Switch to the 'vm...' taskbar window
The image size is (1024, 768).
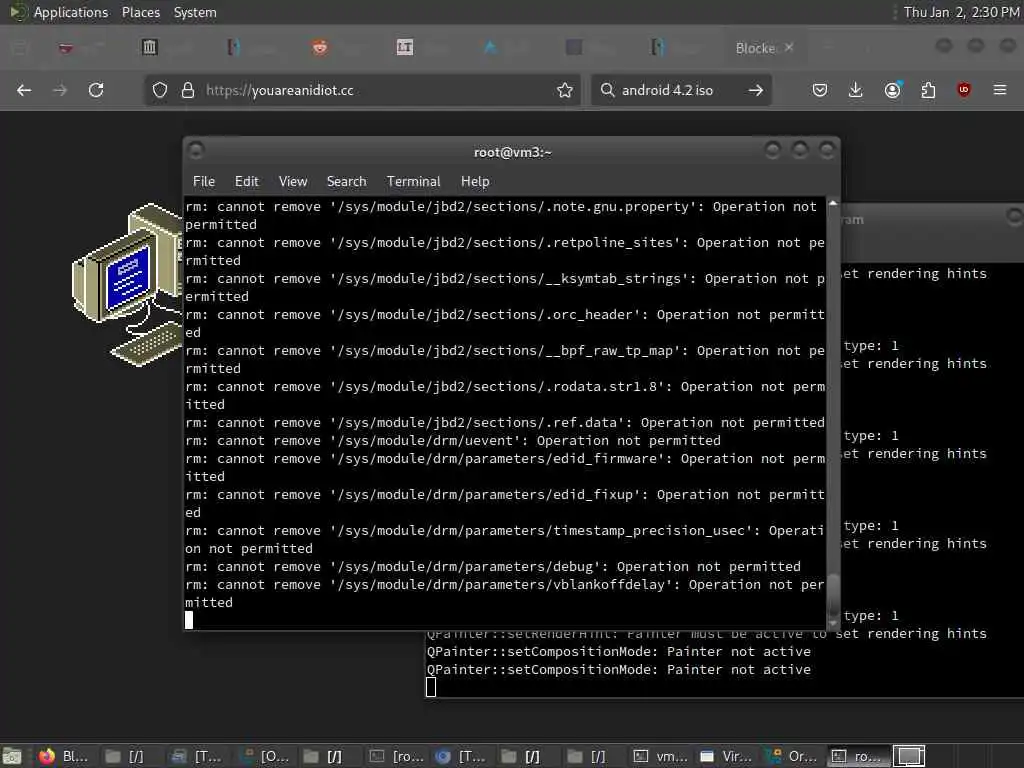tap(662, 756)
